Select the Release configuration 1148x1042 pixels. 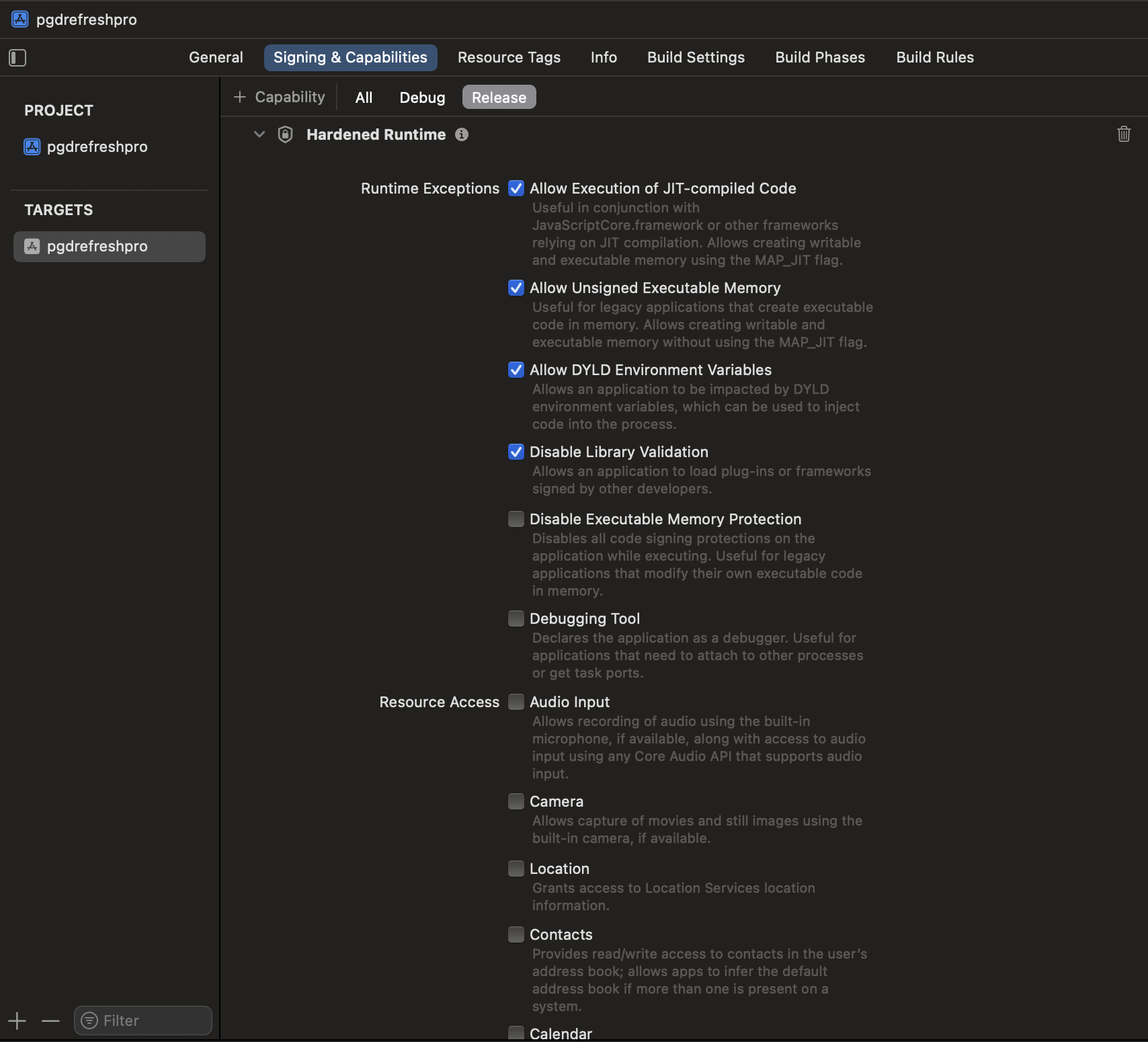(499, 97)
